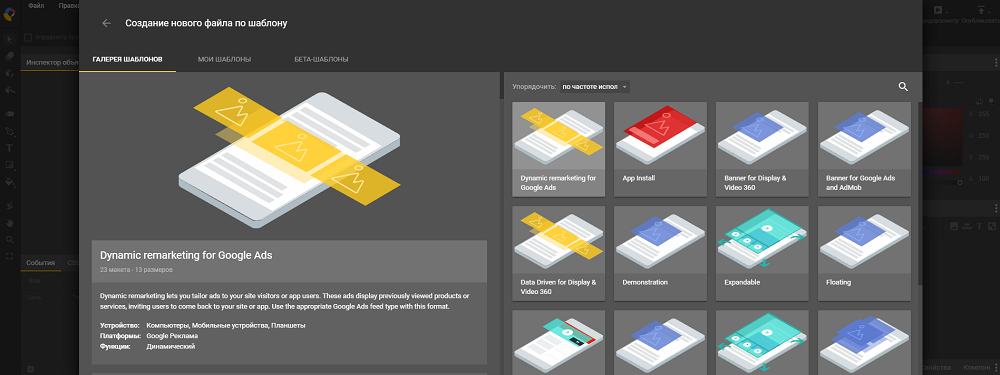Choose the Floating template
Screen dimensions: 1000x375
click(x=865, y=253)
